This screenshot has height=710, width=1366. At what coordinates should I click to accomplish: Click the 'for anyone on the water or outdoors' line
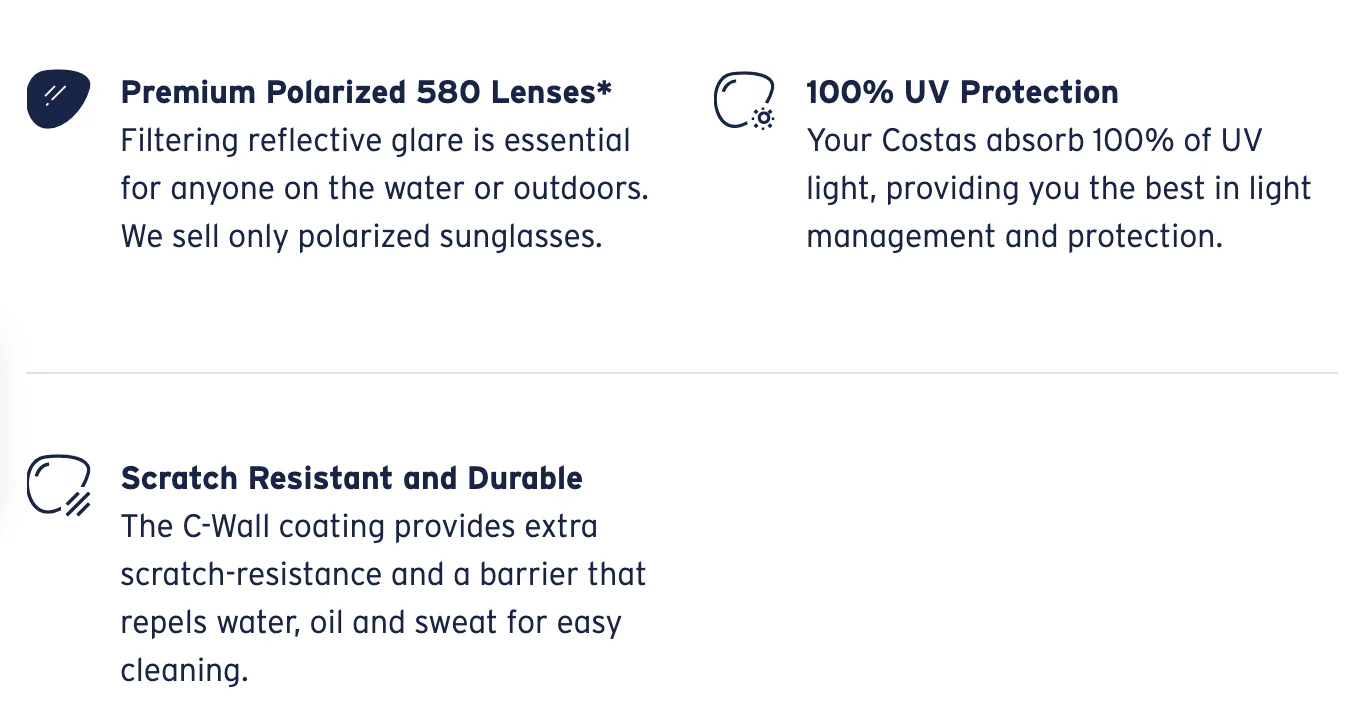[x=384, y=188]
